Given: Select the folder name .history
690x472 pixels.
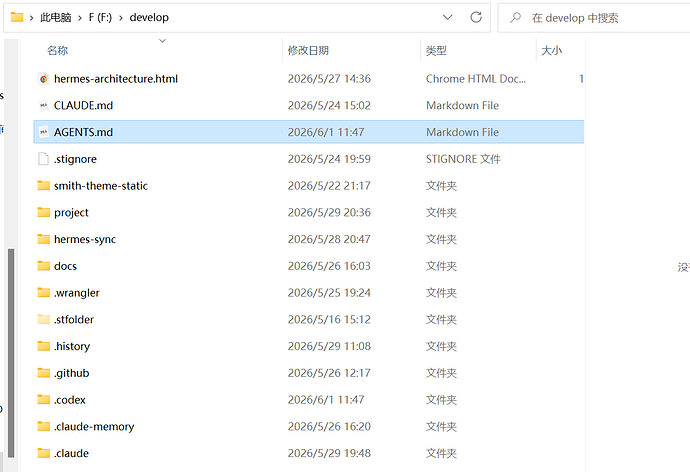Looking at the screenshot, I should coord(72,347).
